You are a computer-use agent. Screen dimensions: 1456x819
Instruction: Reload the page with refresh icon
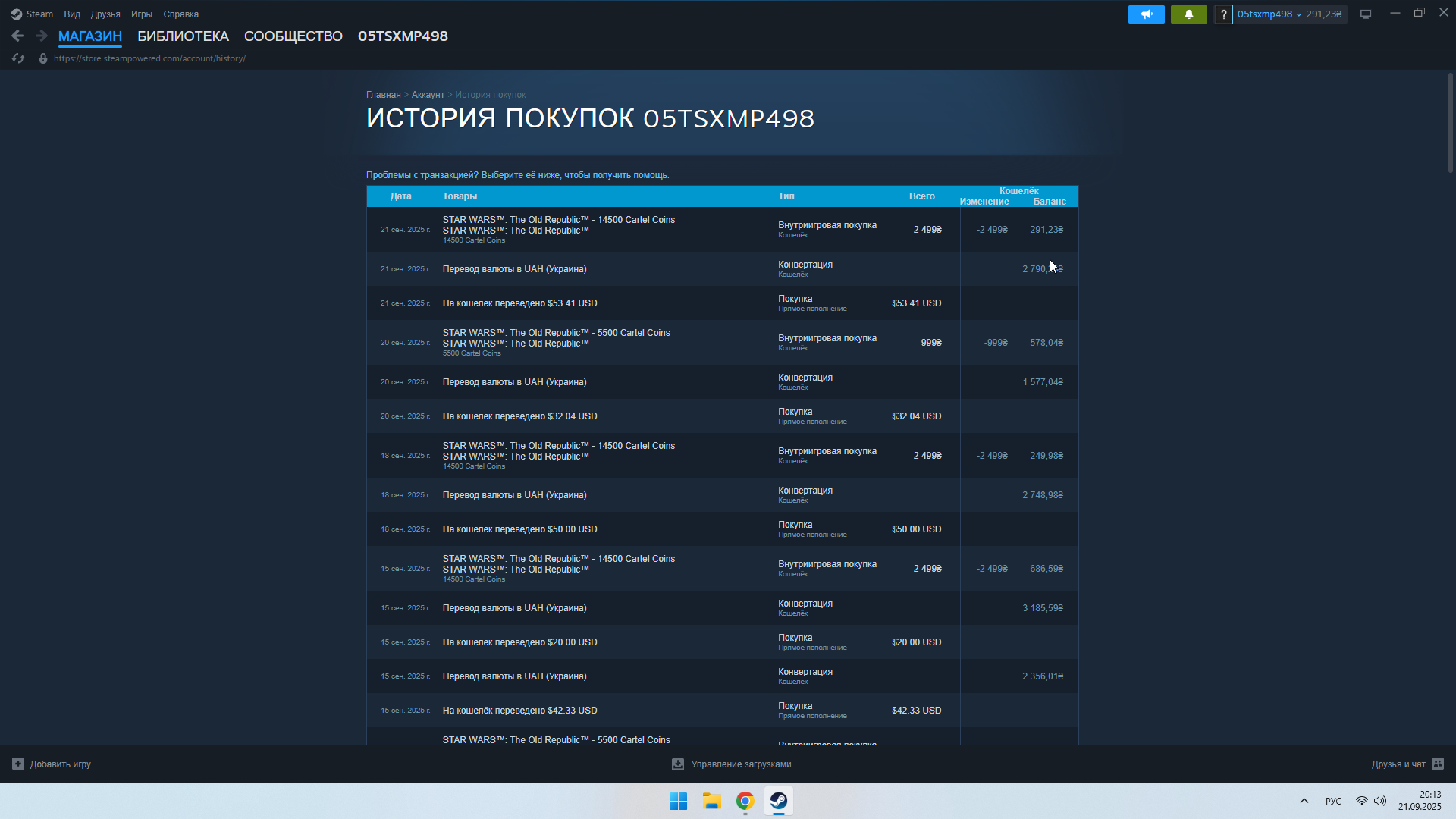[19, 58]
